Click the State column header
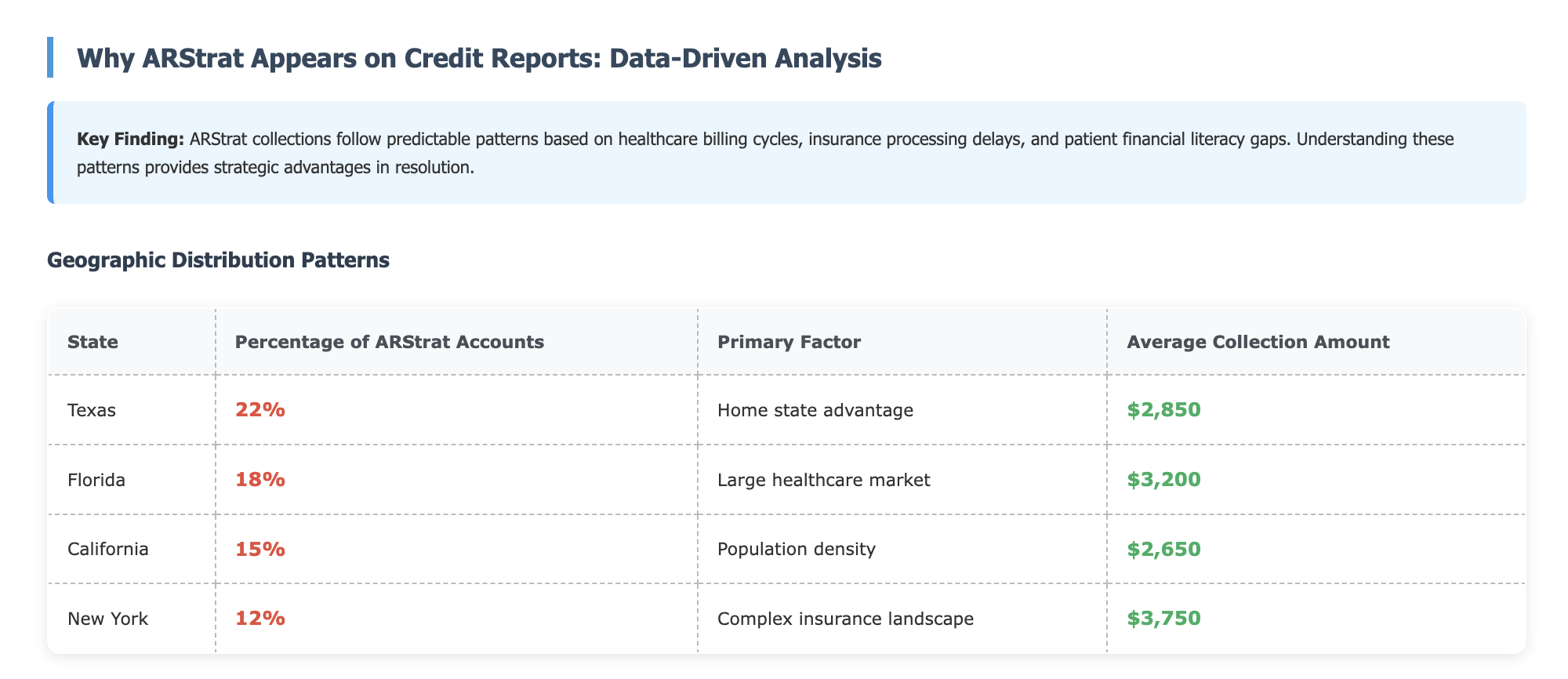This screenshot has height=679, width=1568. [132, 342]
